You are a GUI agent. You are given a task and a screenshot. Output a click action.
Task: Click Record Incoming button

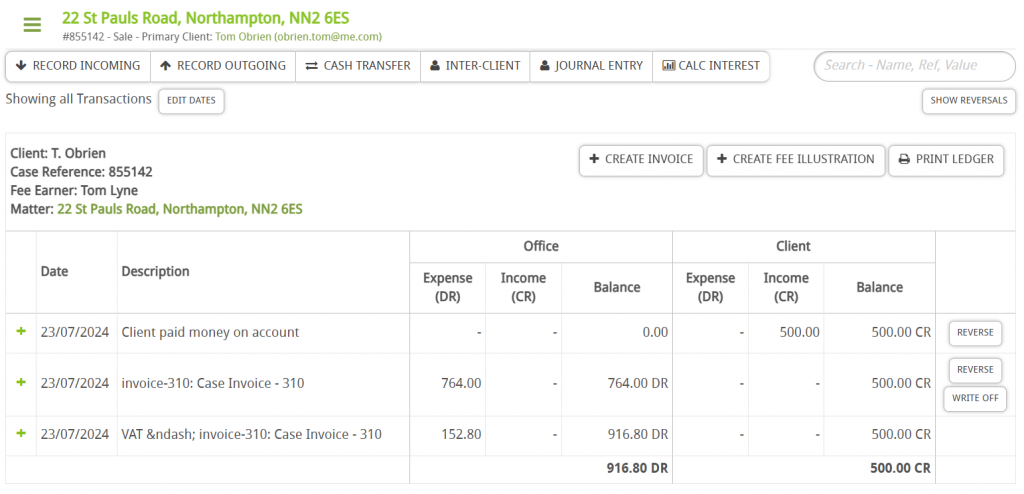point(78,66)
